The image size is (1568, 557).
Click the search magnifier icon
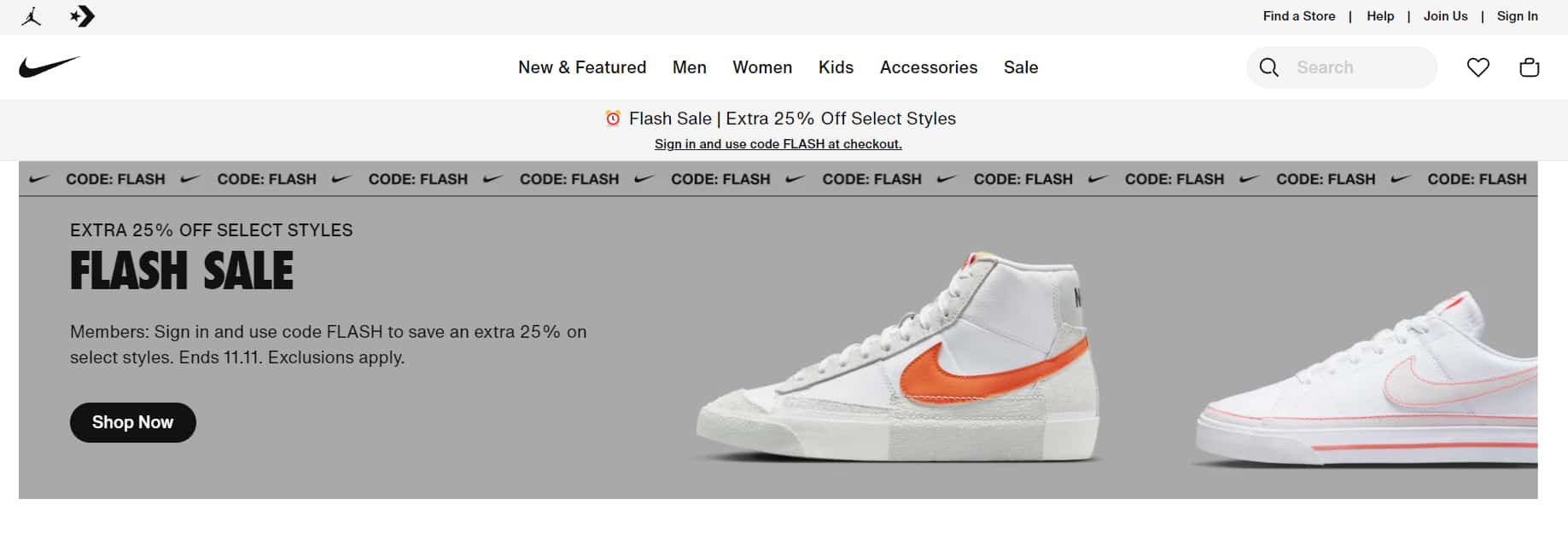pyautogui.click(x=1268, y=67)
